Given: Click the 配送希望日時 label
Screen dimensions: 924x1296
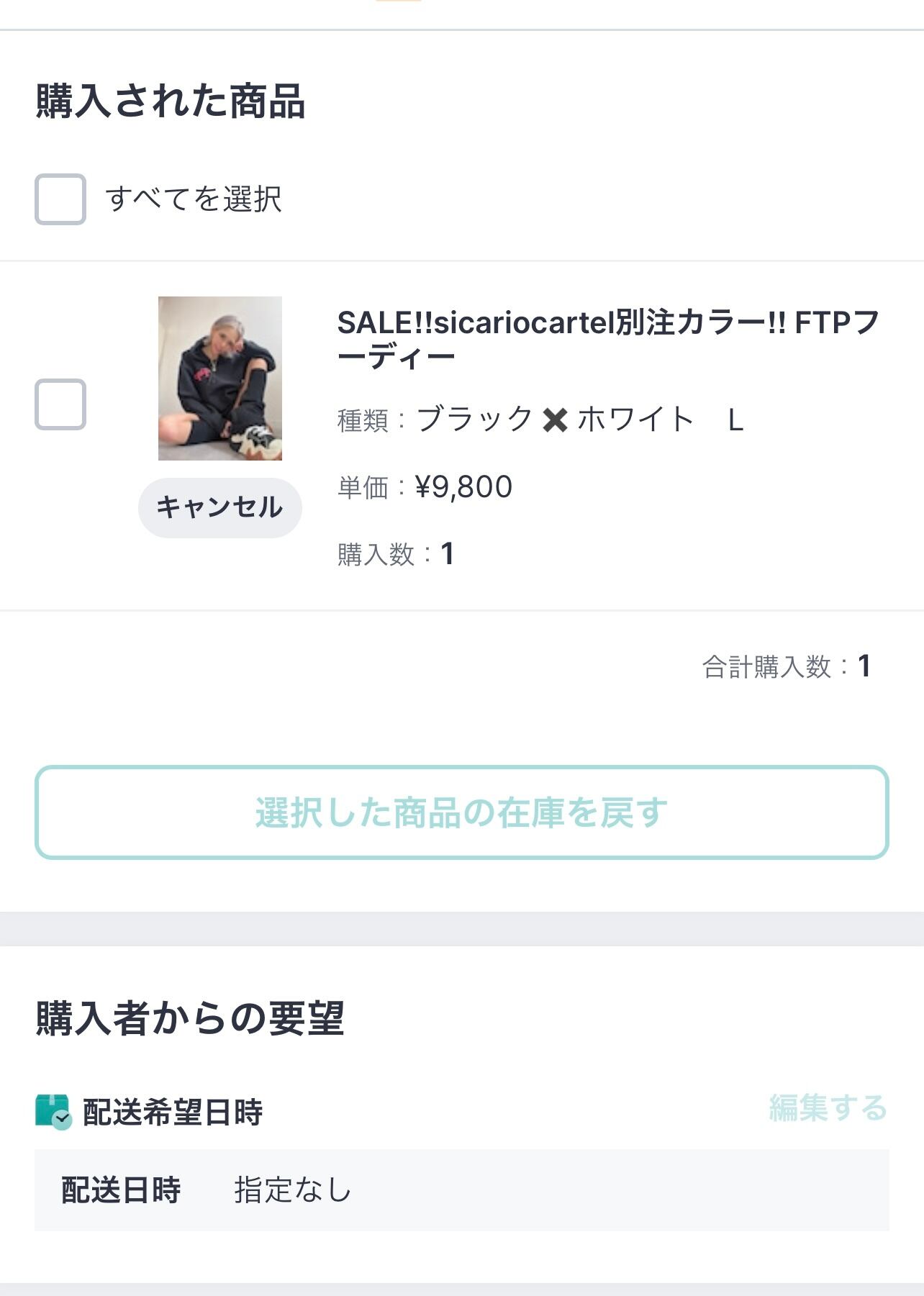Looking at the screenshot, I should tap(173, 1112).
